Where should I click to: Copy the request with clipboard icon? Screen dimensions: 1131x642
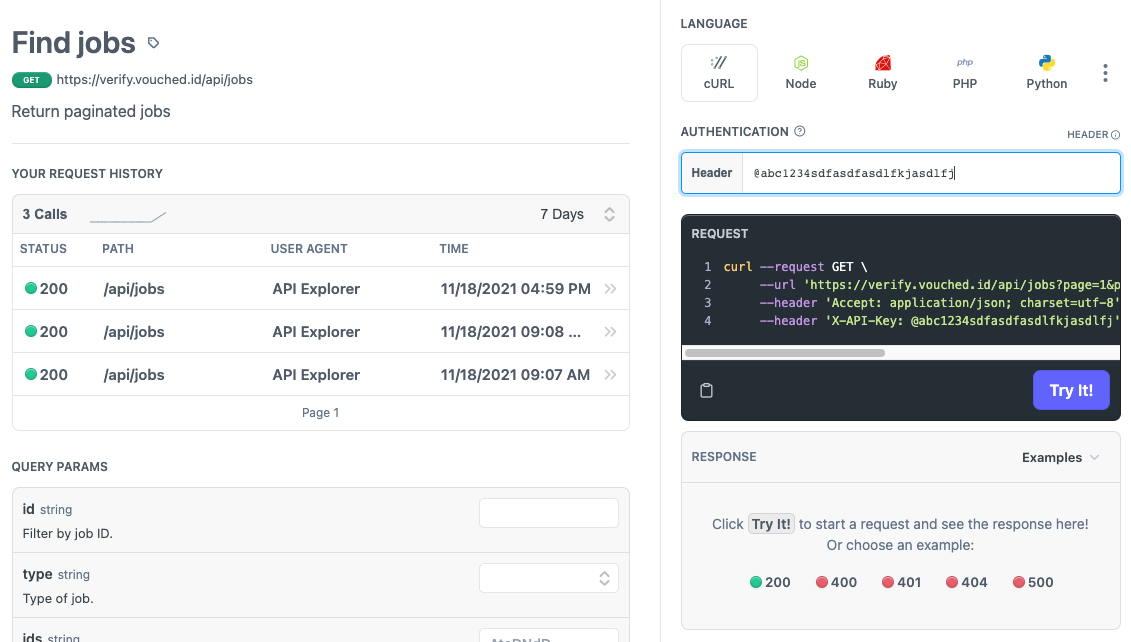[x=706, y=390]
